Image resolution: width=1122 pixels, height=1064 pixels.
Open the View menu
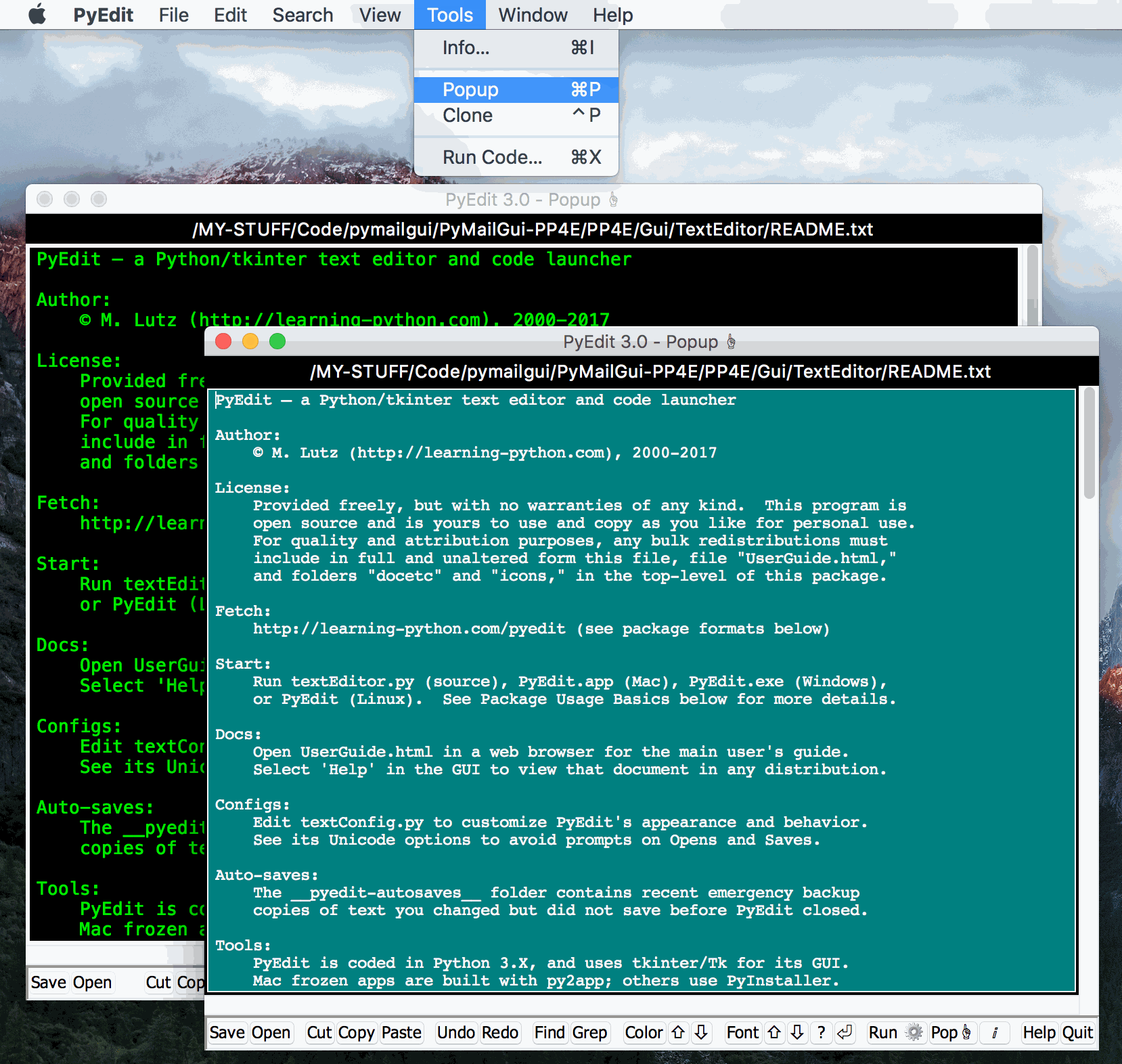click(380, 14)
